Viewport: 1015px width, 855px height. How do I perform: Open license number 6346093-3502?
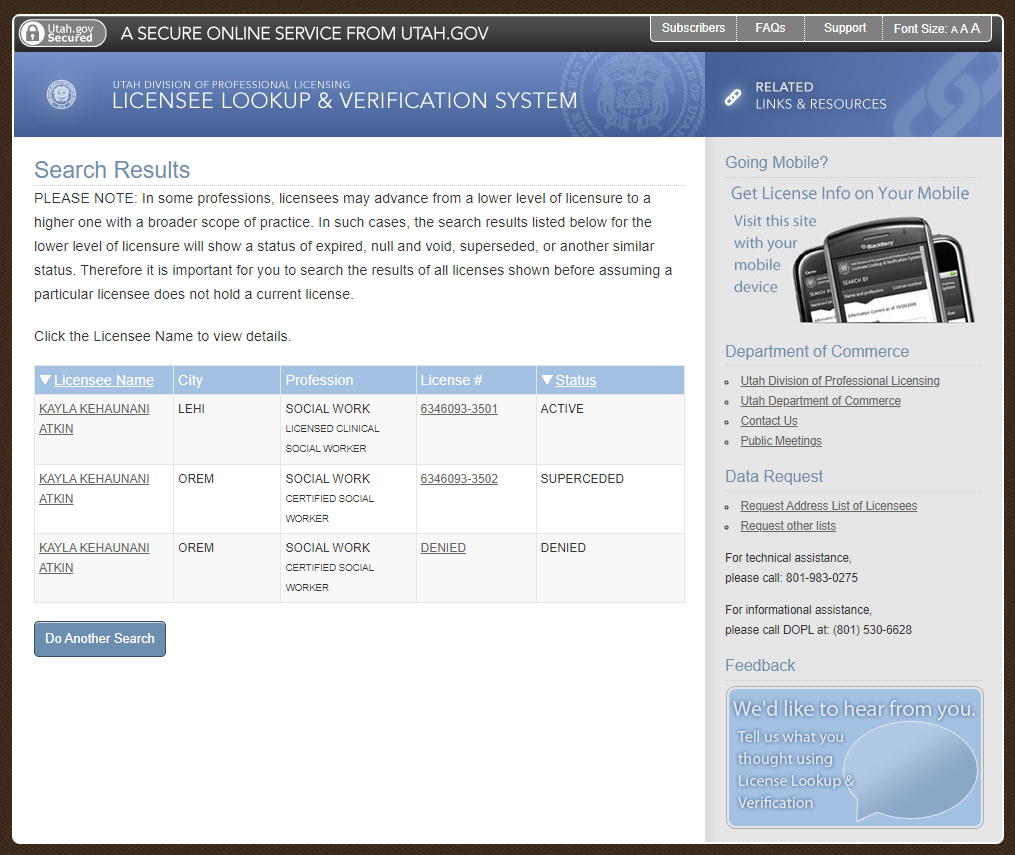point(459,479)
